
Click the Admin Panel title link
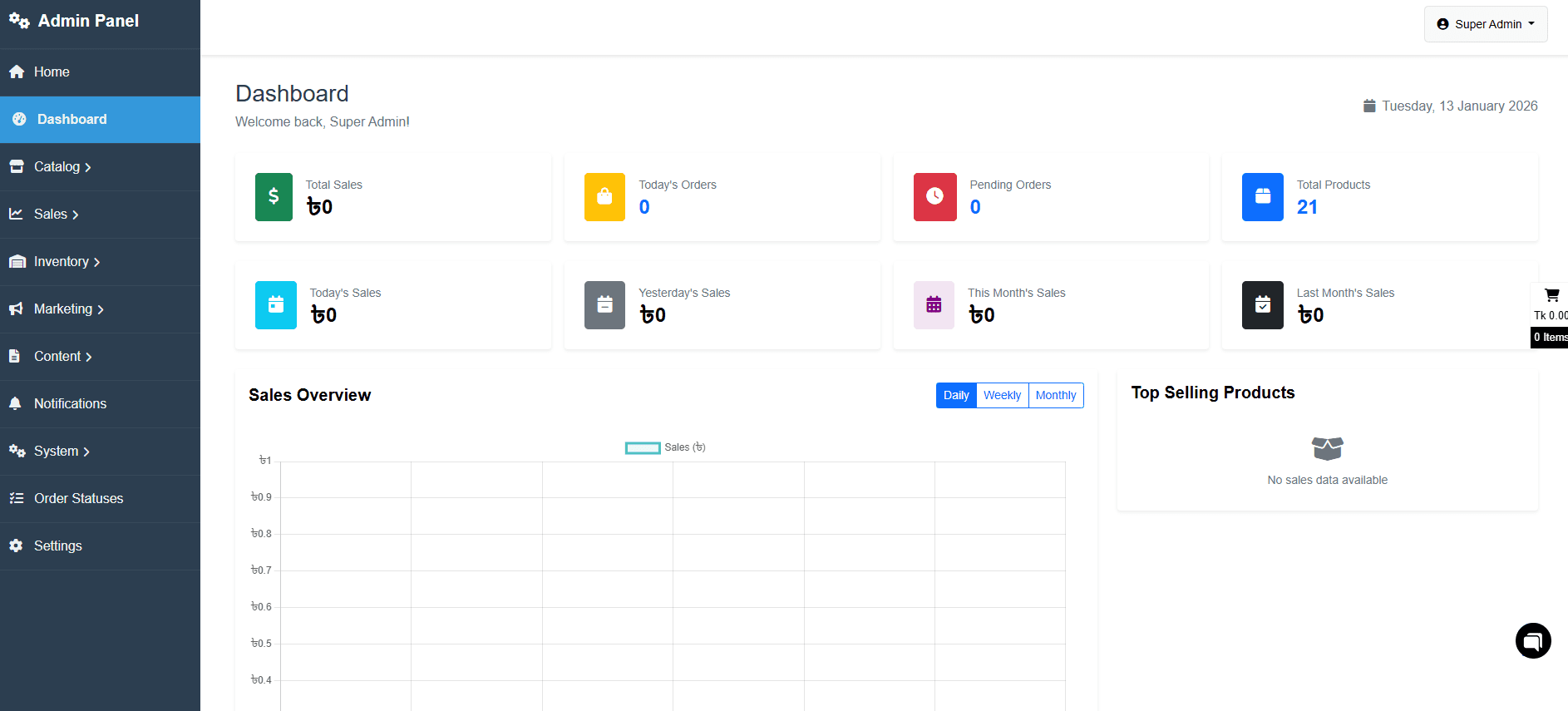click(88, 21)
